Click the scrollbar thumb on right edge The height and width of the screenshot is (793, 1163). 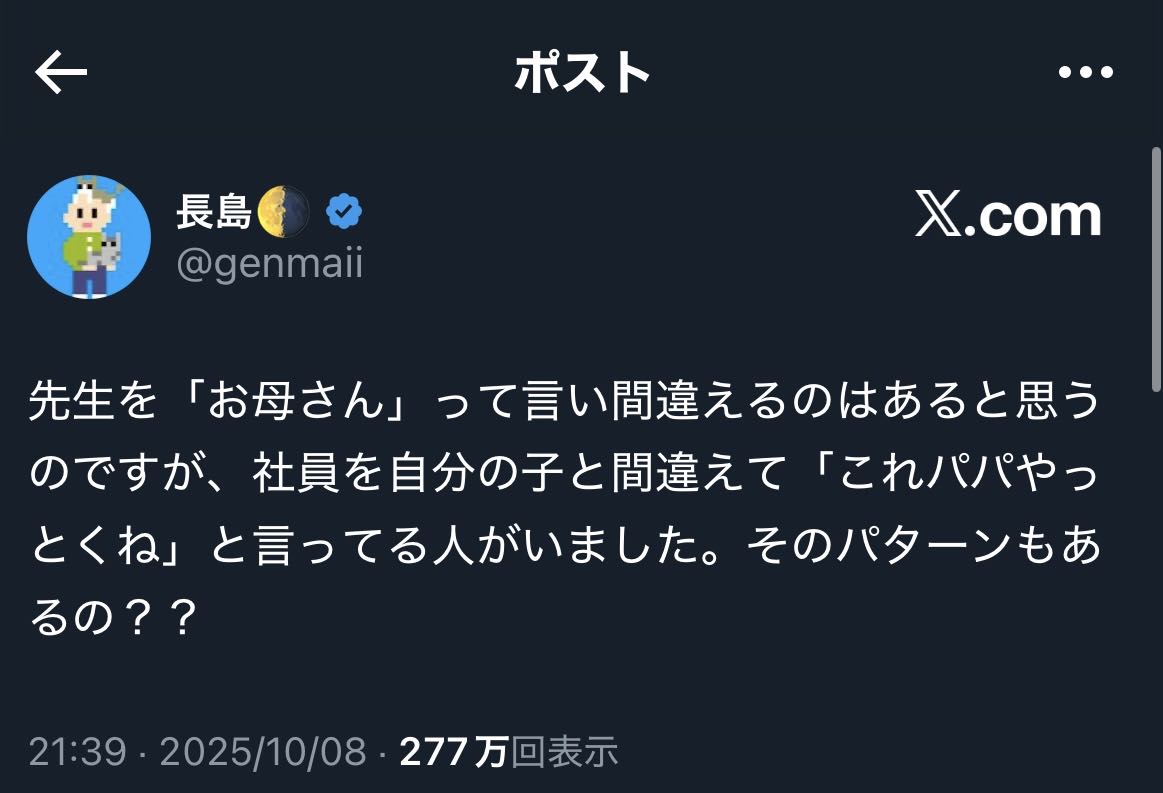(x=1156, y=269)
